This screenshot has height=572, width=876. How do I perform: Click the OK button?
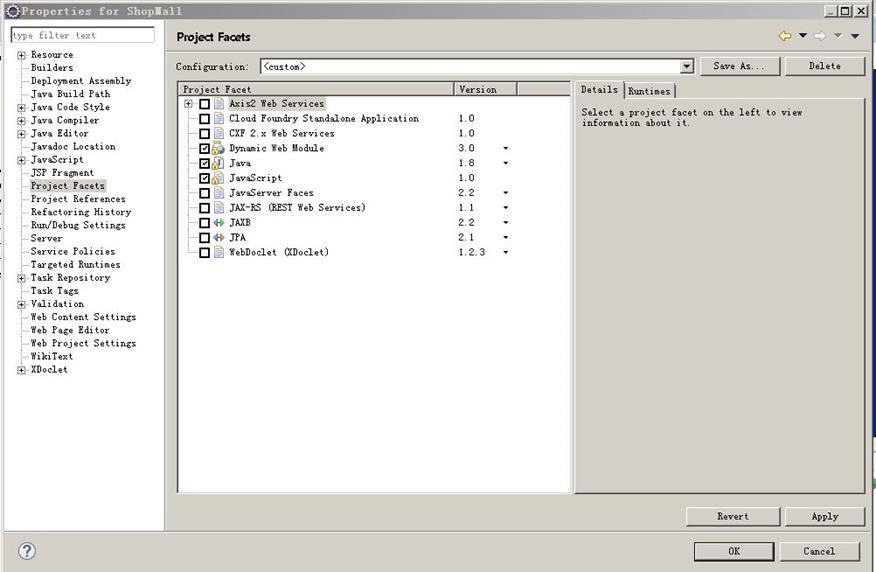click(734, 551)
